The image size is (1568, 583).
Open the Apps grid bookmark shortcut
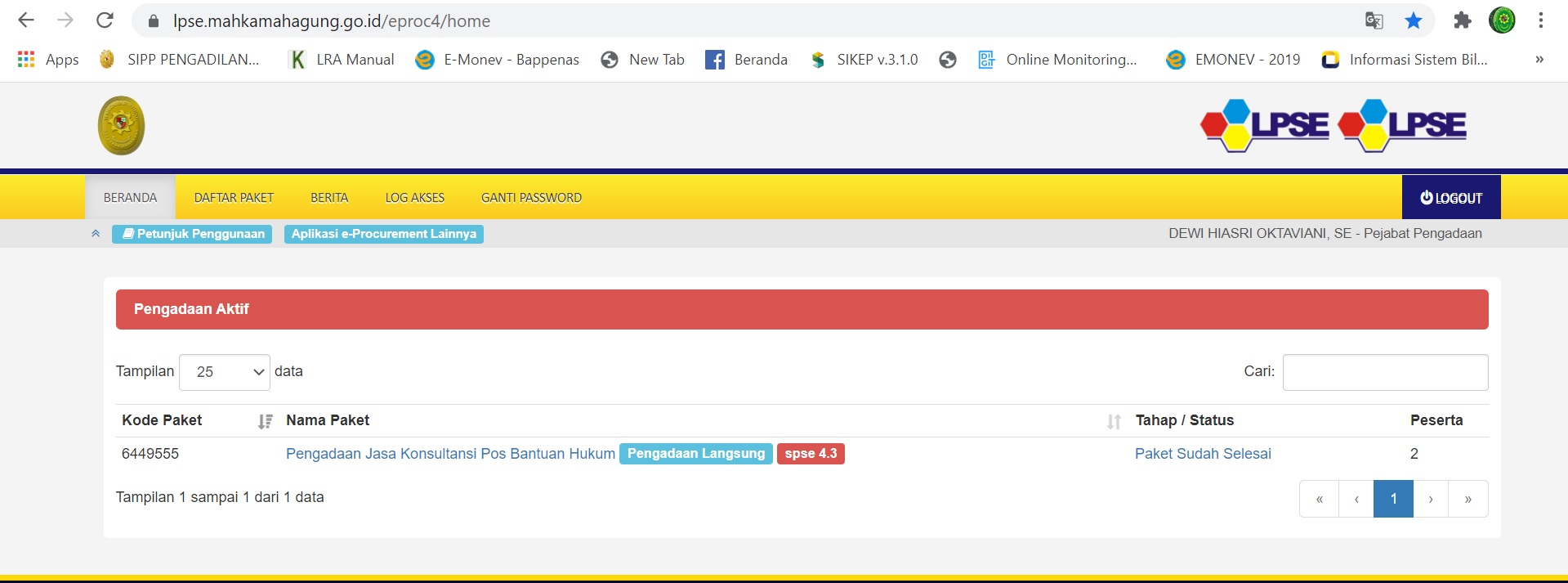point(48,60)
